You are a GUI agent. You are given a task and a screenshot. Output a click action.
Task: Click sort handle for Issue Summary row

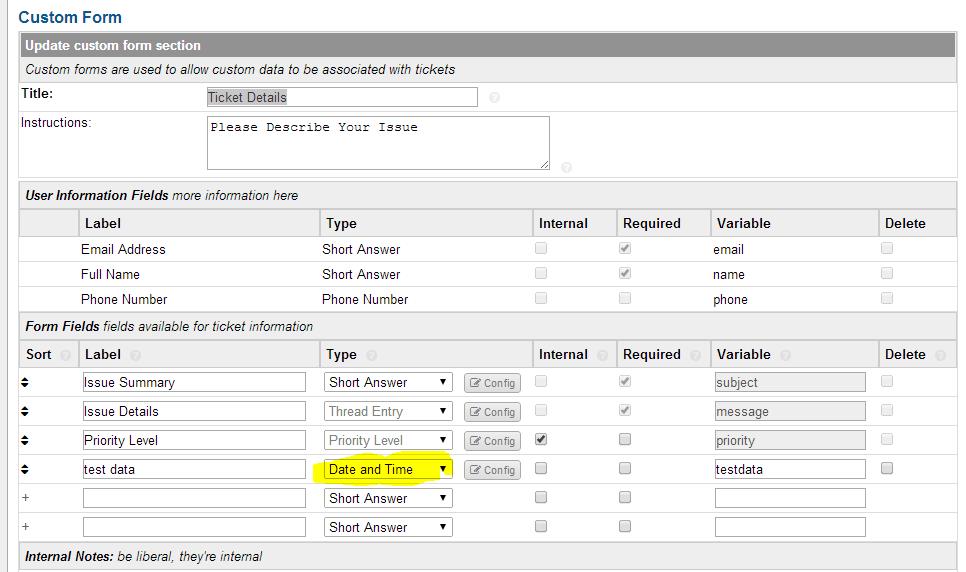coord(25,382)
